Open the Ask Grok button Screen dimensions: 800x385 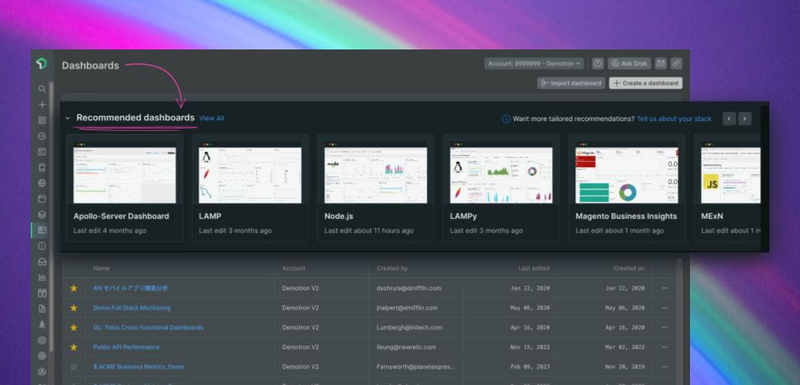point(629,64)
